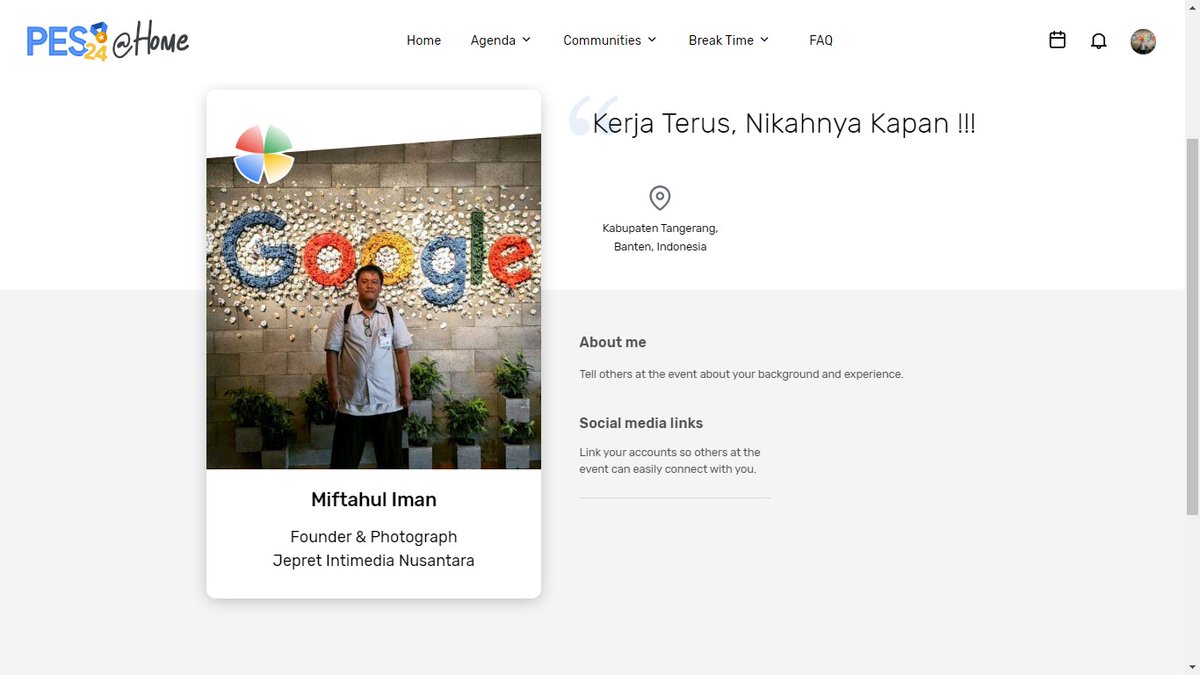
Task: Go to Home page
Action: pyautogui.click(x=424, y=40)
